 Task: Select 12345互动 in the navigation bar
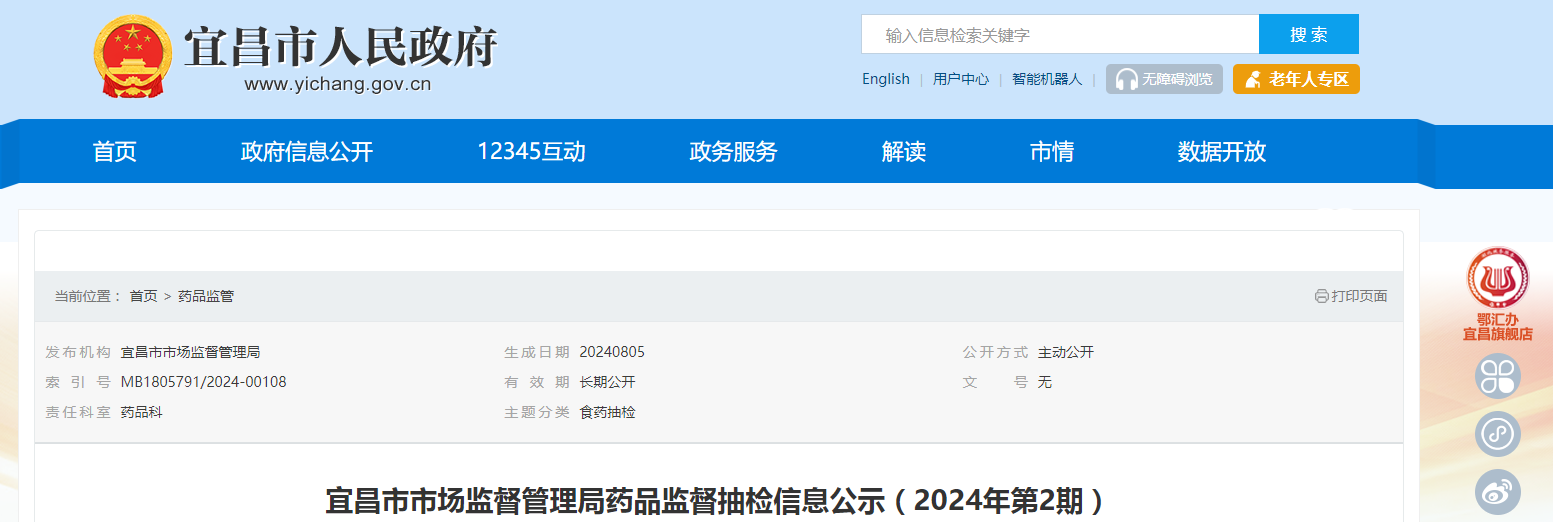531,152
